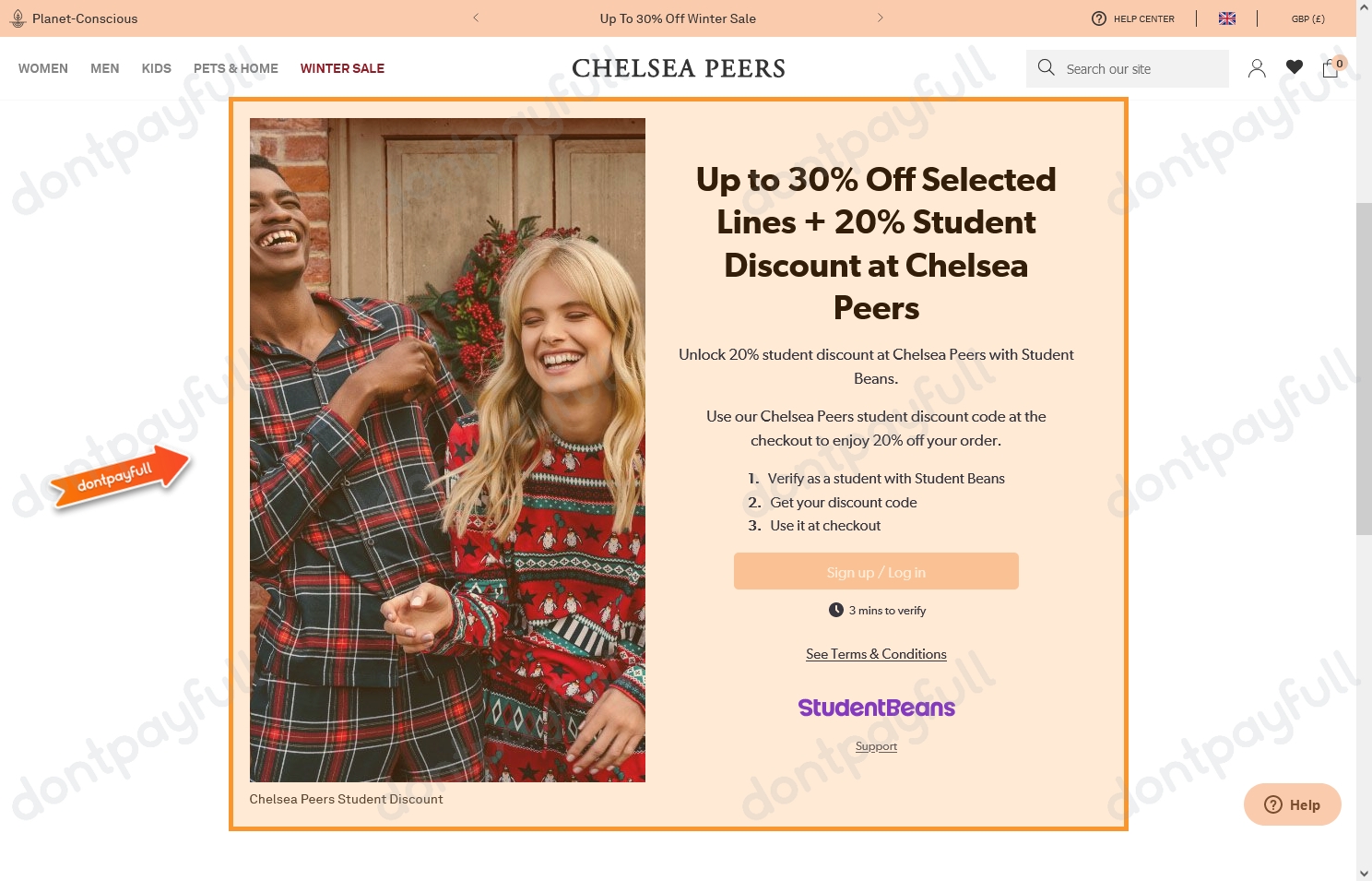Click the StudentBeans logo
The image size is (1372, 881).
[x=876, y=707]
